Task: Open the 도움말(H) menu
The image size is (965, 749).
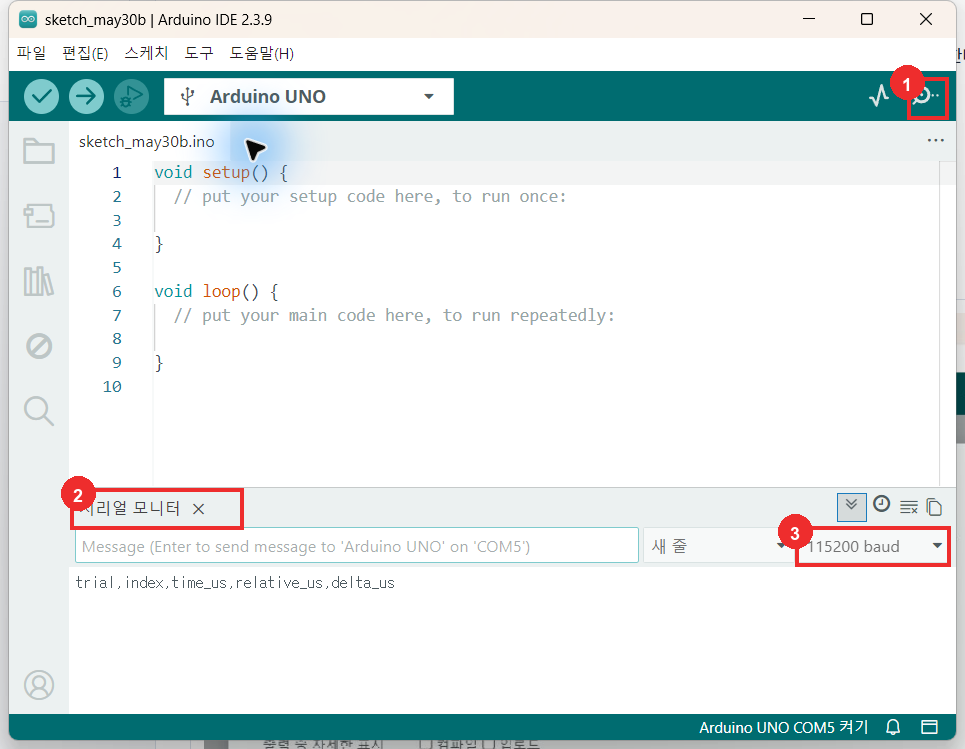Action: pos(261,54)
